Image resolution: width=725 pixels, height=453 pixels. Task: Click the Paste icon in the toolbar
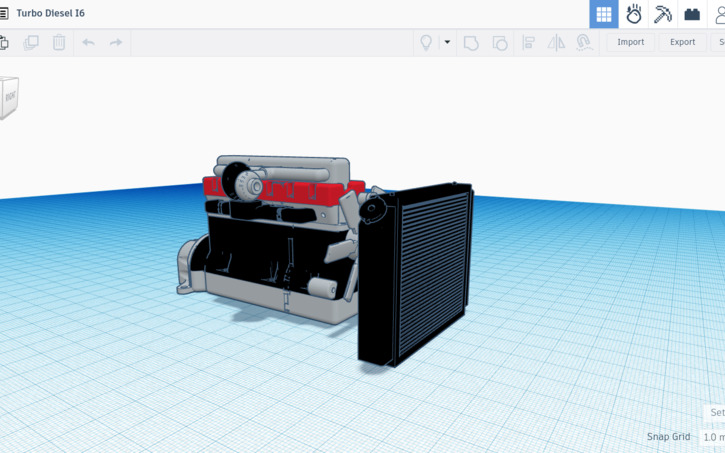(x=4, y=43)
